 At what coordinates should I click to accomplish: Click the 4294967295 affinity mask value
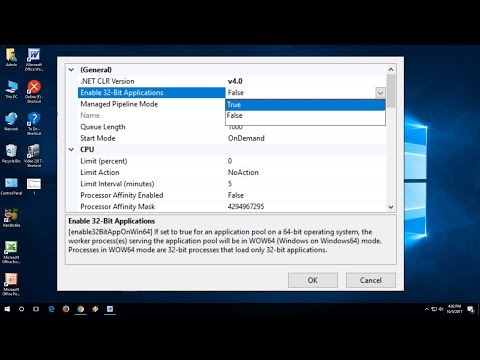(246, 207)
